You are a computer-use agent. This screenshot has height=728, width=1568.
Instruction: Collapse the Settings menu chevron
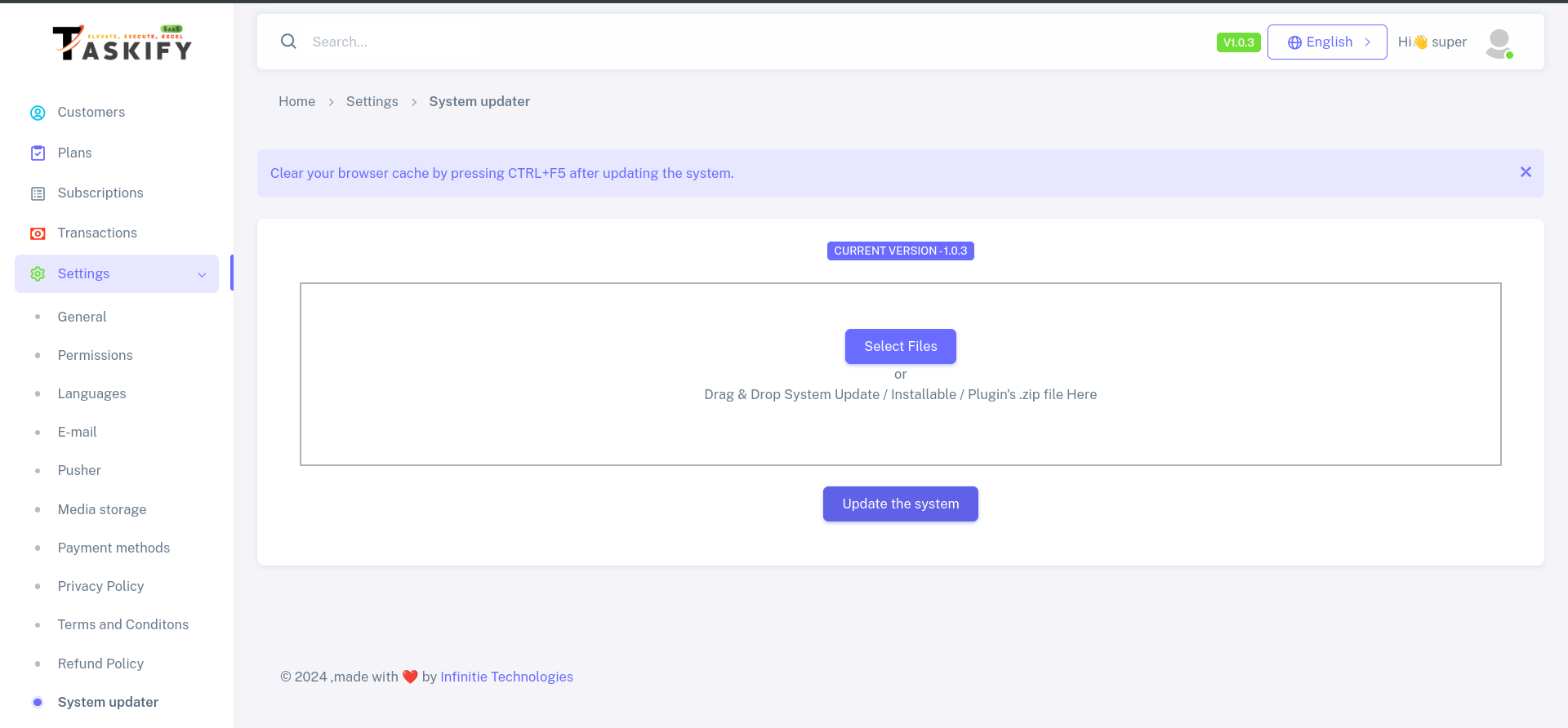202,275
